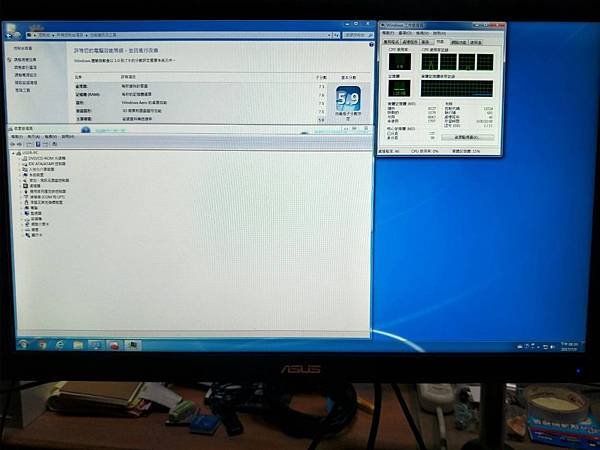Click the blue help icon in Performance Information
This screenshot has height=450, width=600.
371,45
